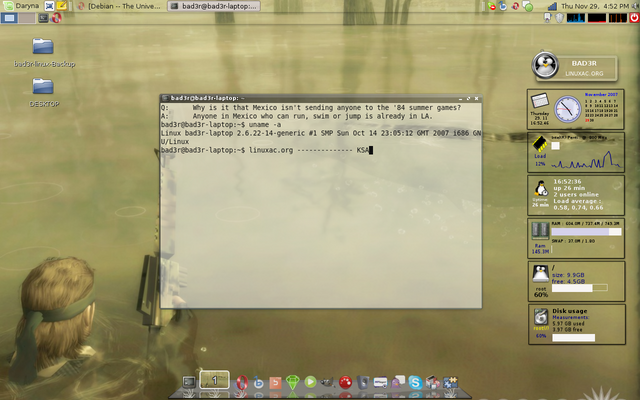This screenshot has height=400, width=640.
Task: Launch Skype from the dock
Action: (x=415, y=382)
